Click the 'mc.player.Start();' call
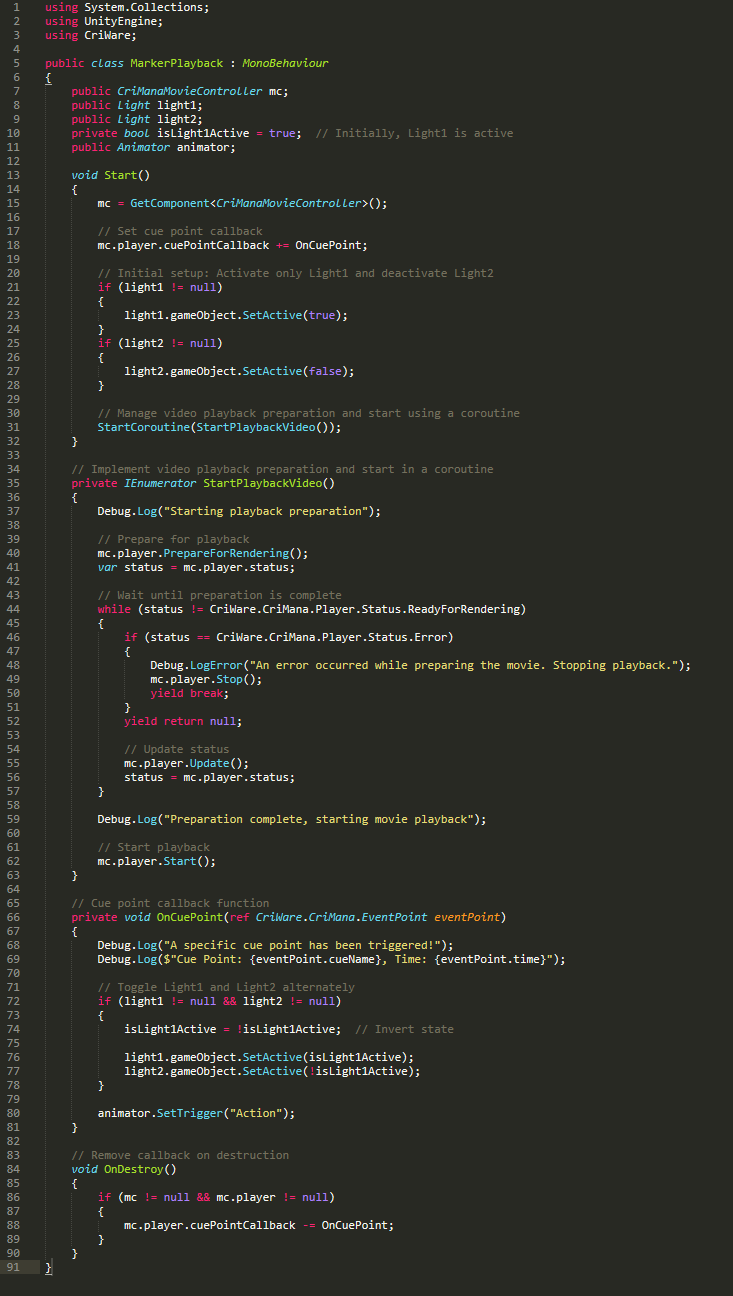The width and height of the screenshot is (733, 1296). (156, 861)
